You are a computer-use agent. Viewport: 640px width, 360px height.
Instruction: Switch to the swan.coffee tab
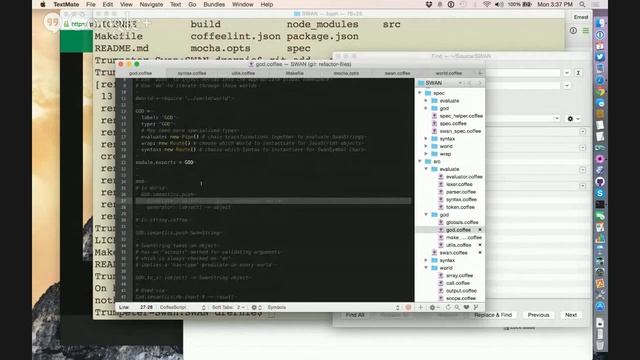[397, 73]
